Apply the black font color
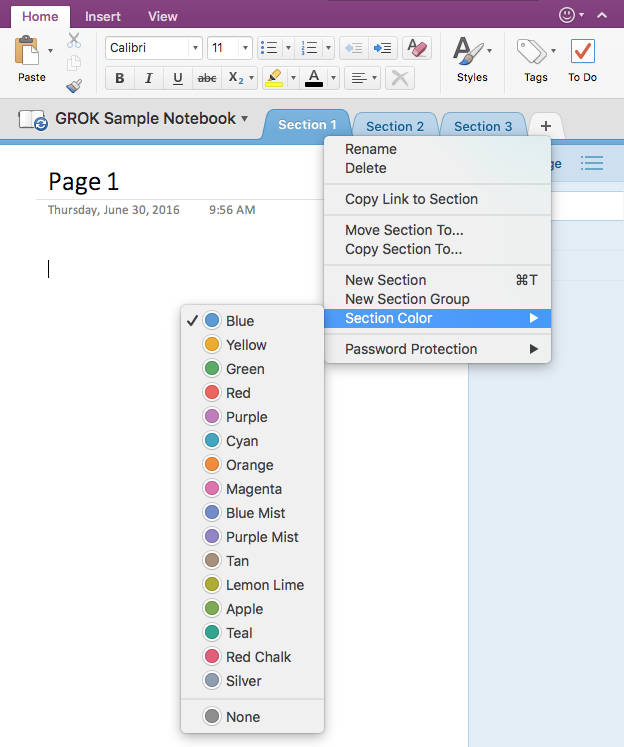Screen dimensions: 624x747 click(x=314, y=78)
